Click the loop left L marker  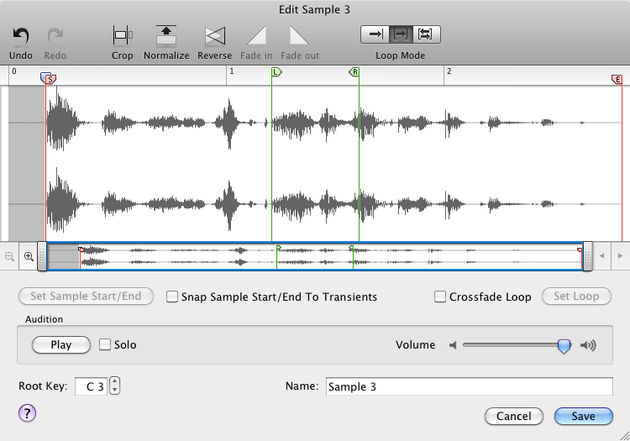click(x=276, y=72)
